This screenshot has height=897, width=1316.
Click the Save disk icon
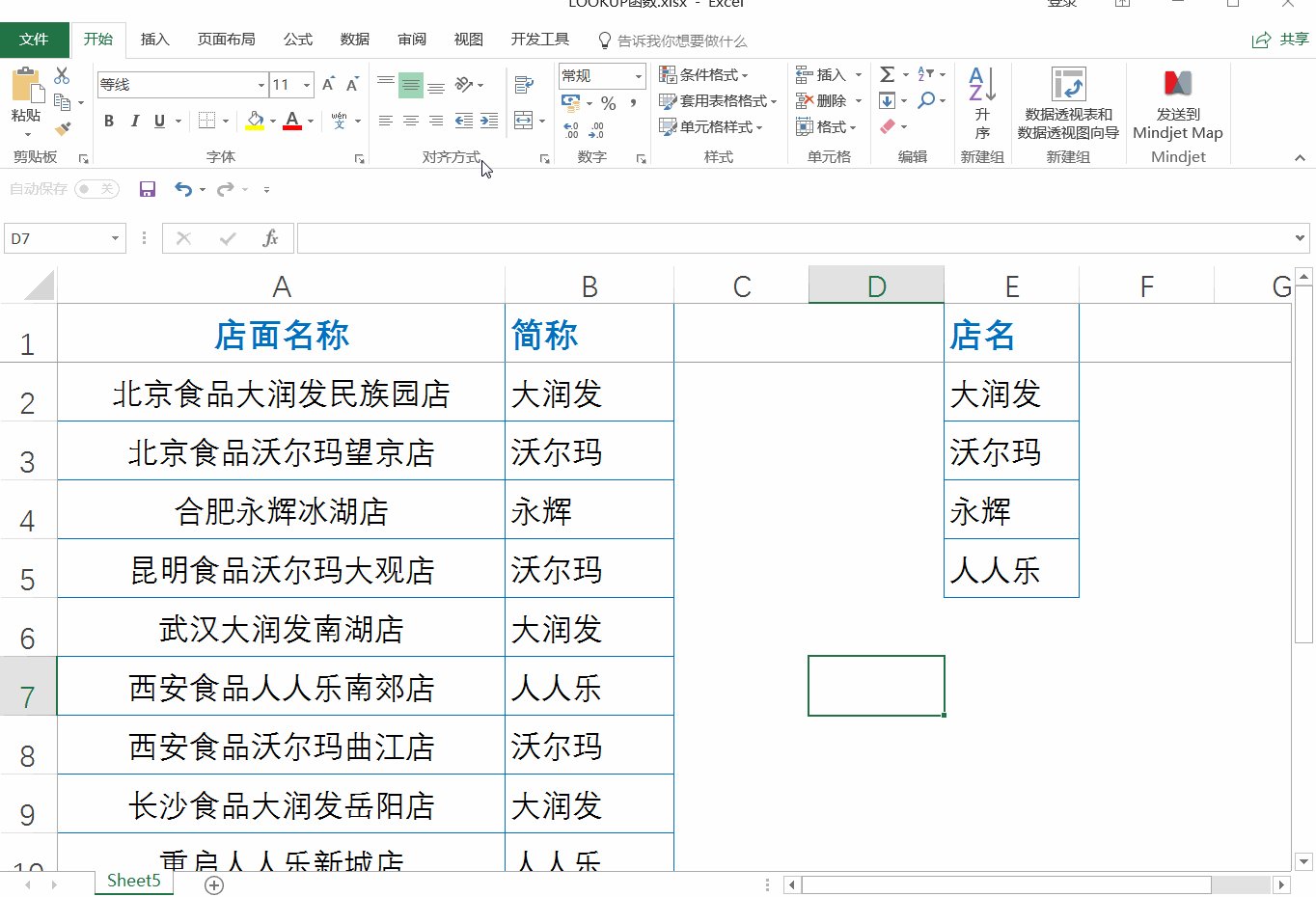click(147, 189)
